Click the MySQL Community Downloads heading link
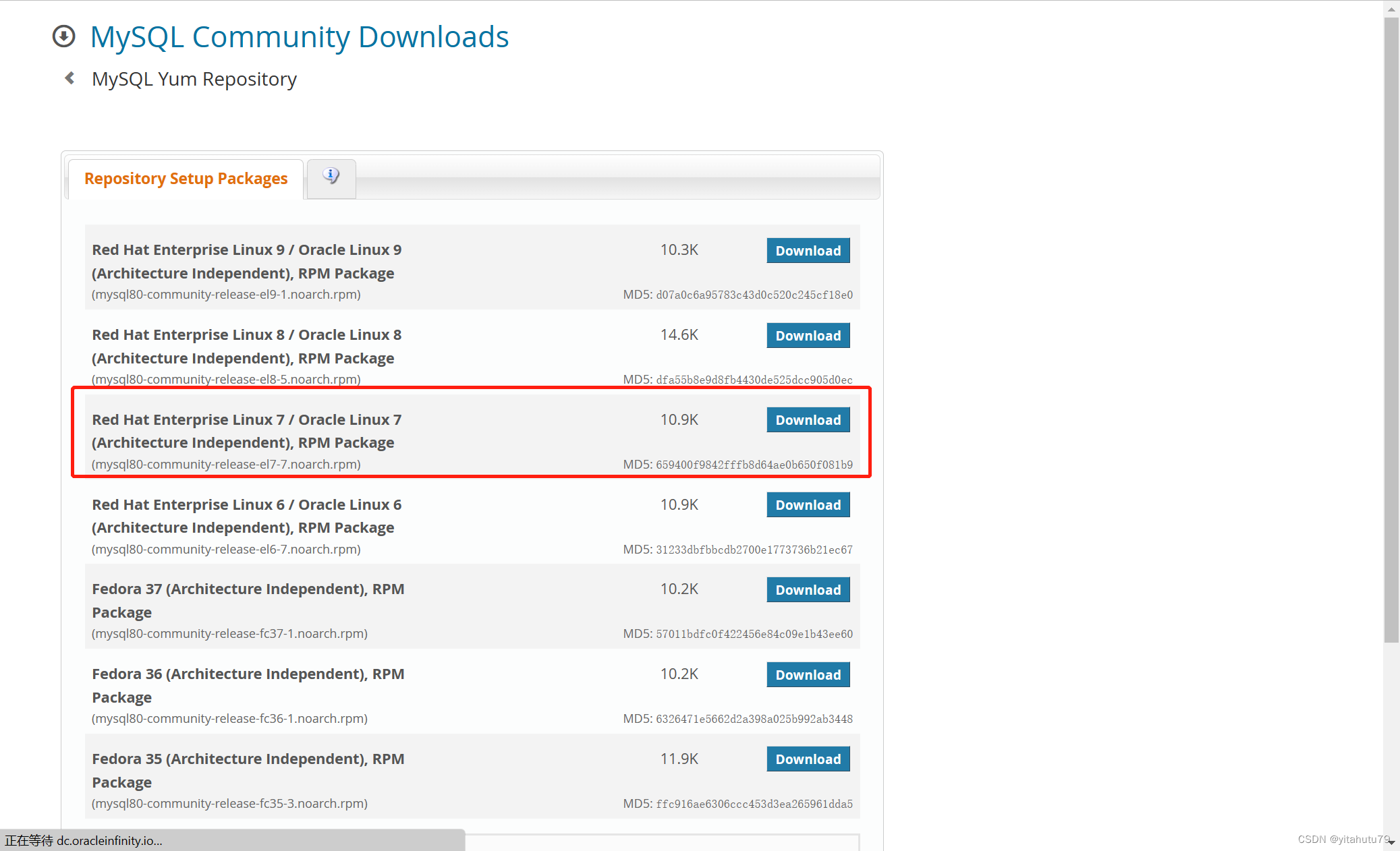Image resolution: width=1400 pixels, height=851 pixels. 300,37
